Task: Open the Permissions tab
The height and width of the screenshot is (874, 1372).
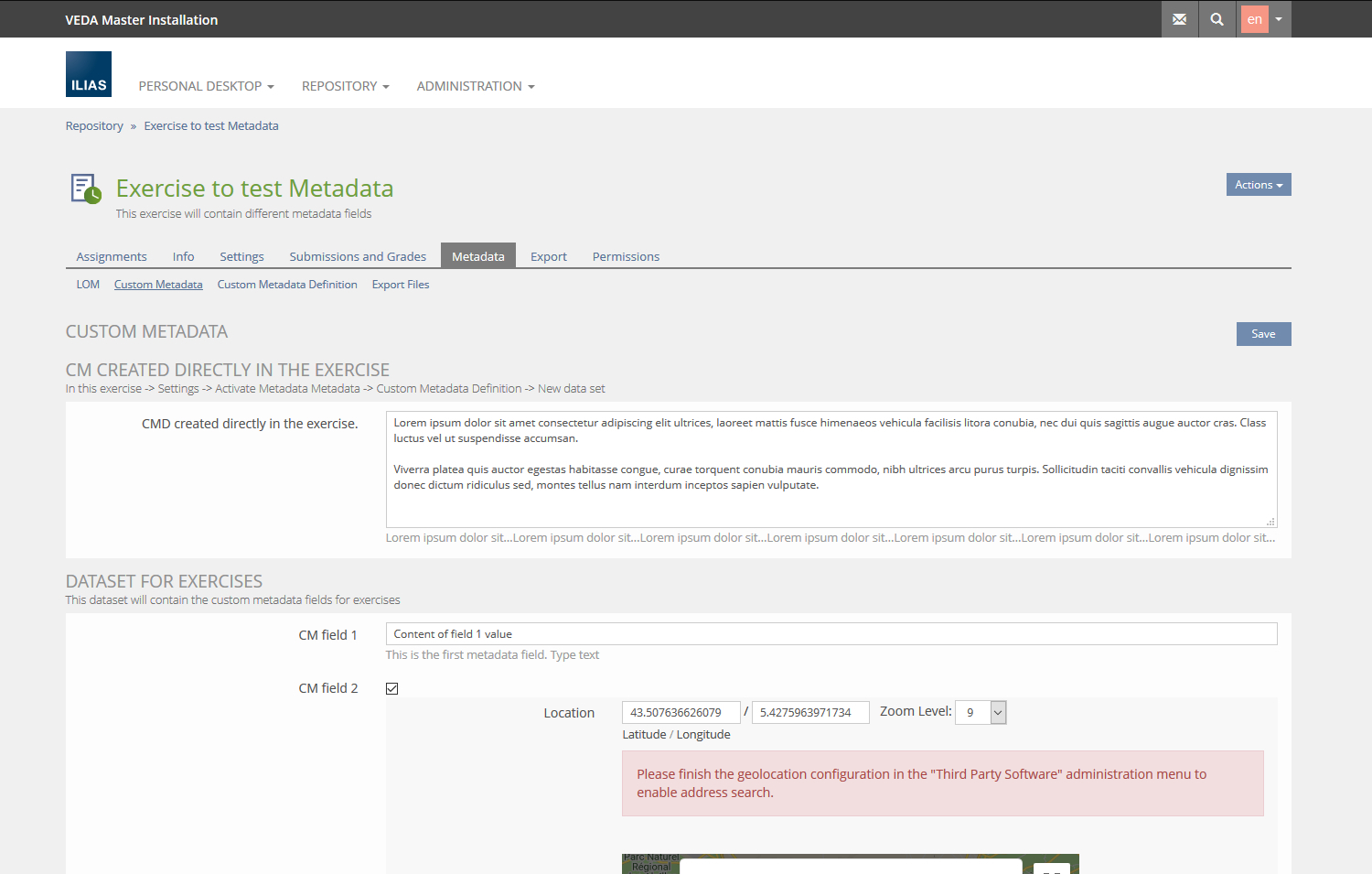Action: (626, 256)
